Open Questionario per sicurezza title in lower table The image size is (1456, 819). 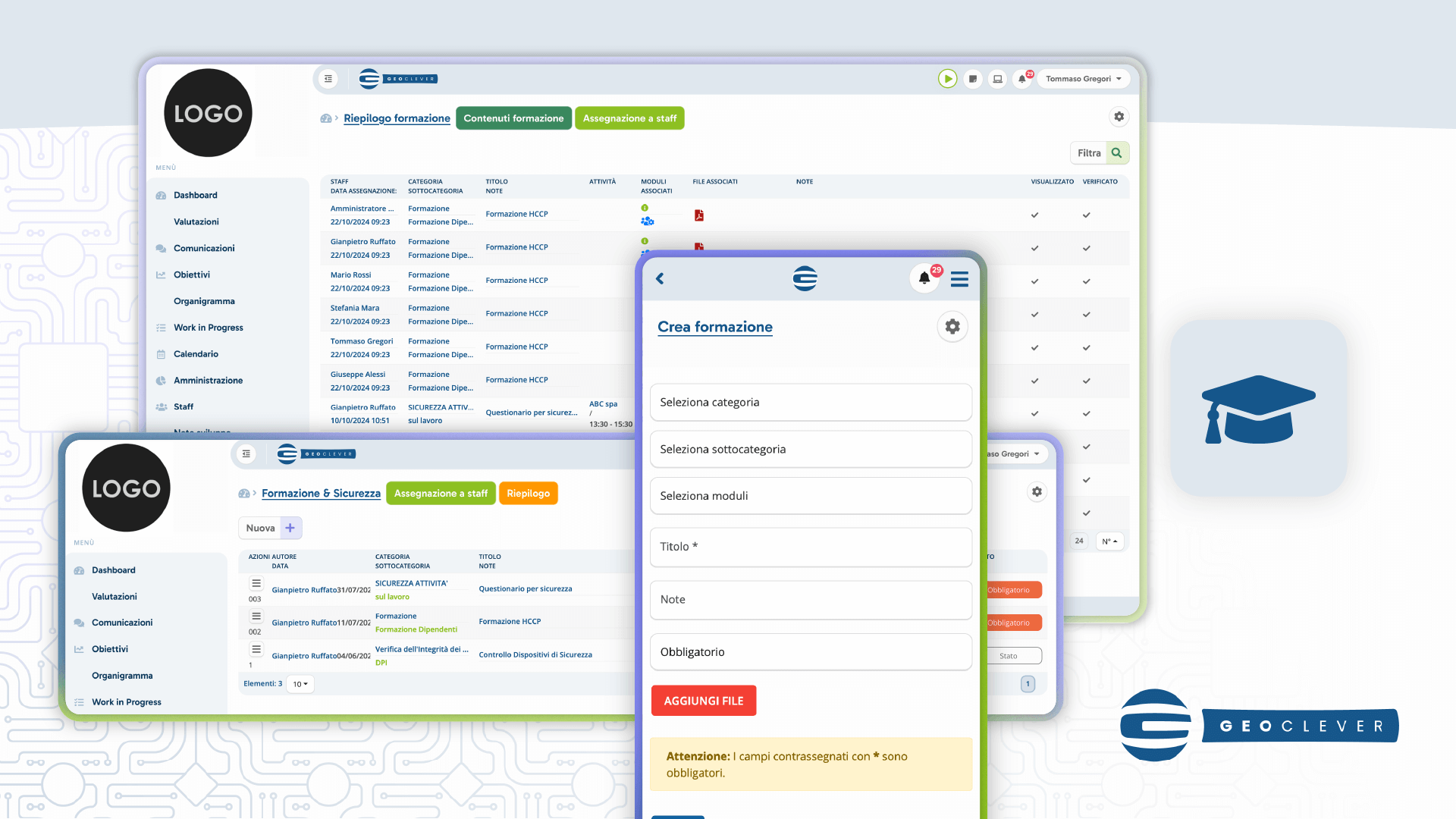(525, 589)
